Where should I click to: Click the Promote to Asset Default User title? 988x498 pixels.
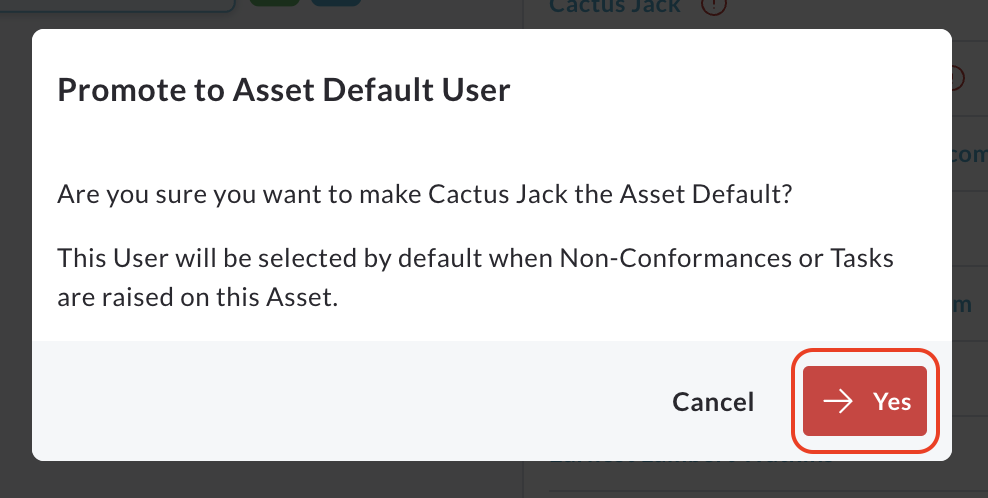(x=284, y=90)
